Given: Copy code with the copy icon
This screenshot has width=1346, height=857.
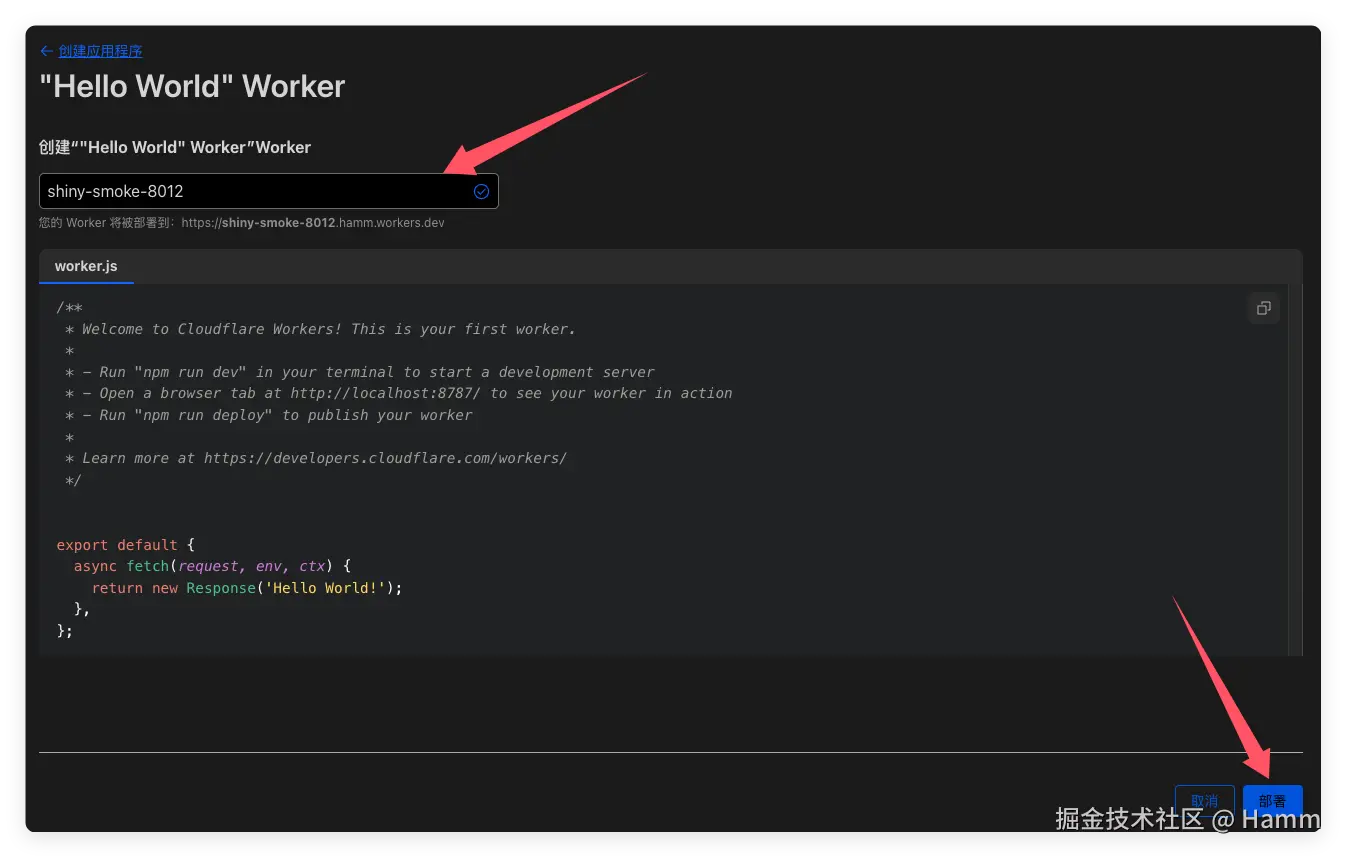Looking at the screenshot, I should coord(1264,308).
